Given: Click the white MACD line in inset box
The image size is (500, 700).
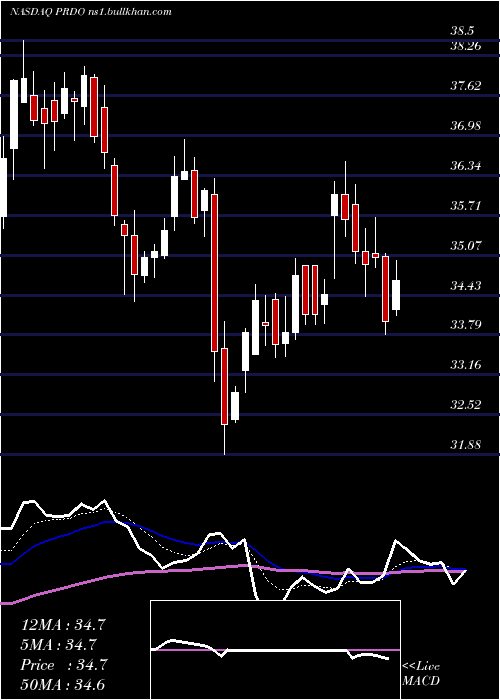Looking at the screenshot, I should [x=270, y=650].
